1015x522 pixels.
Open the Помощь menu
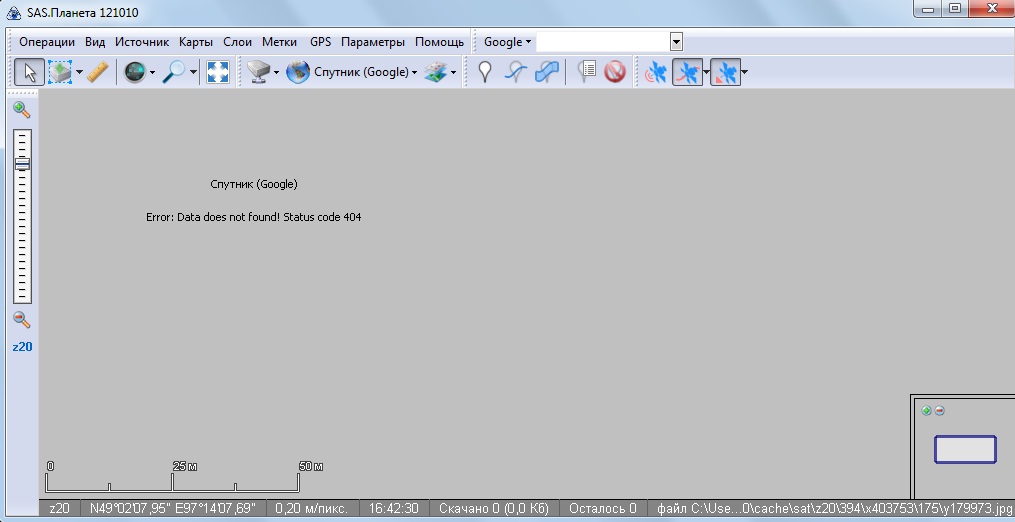coord(440,42)
